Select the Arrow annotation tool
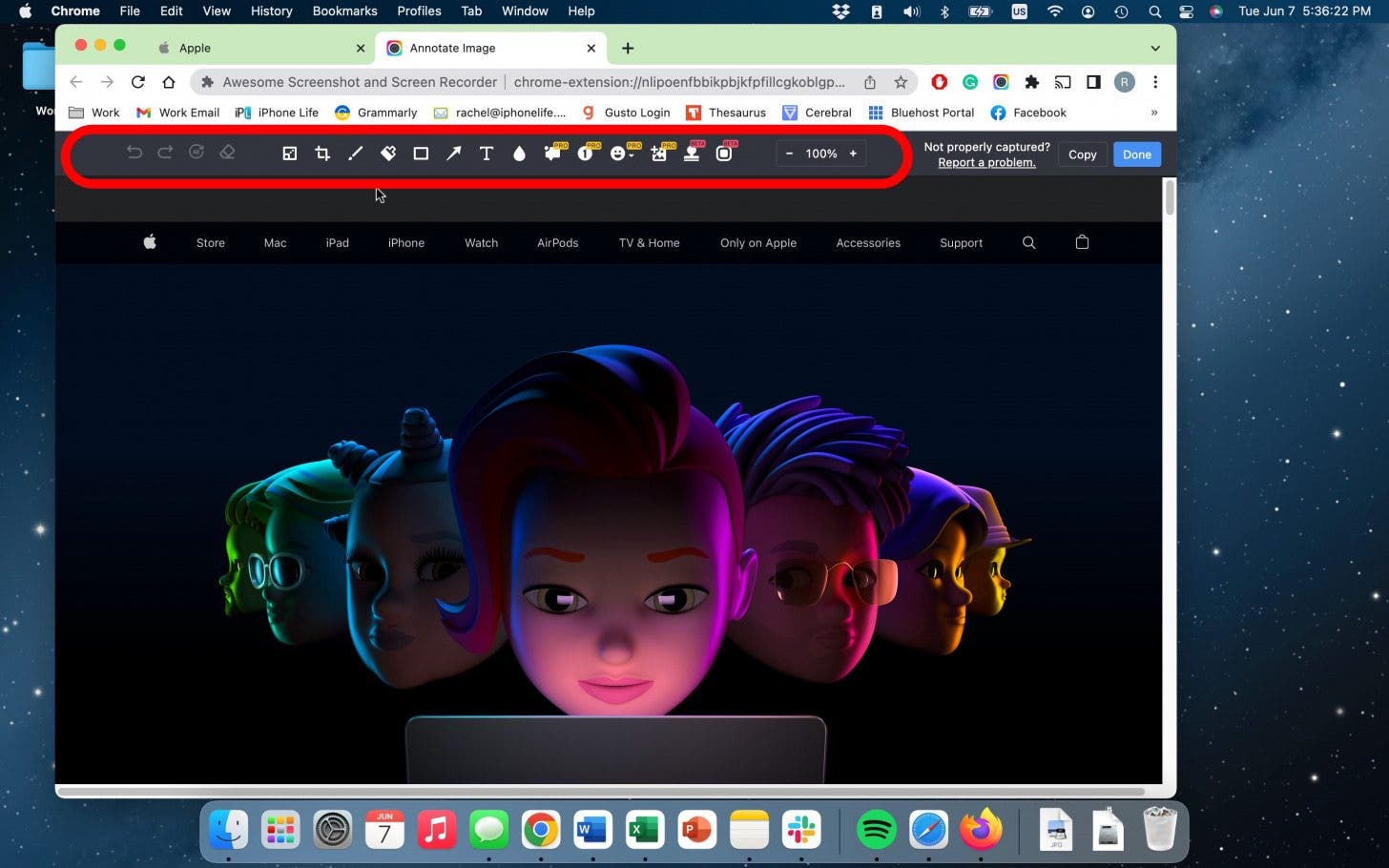The image size is (1389, 868). pyautogui.click(x=454, y=154)
